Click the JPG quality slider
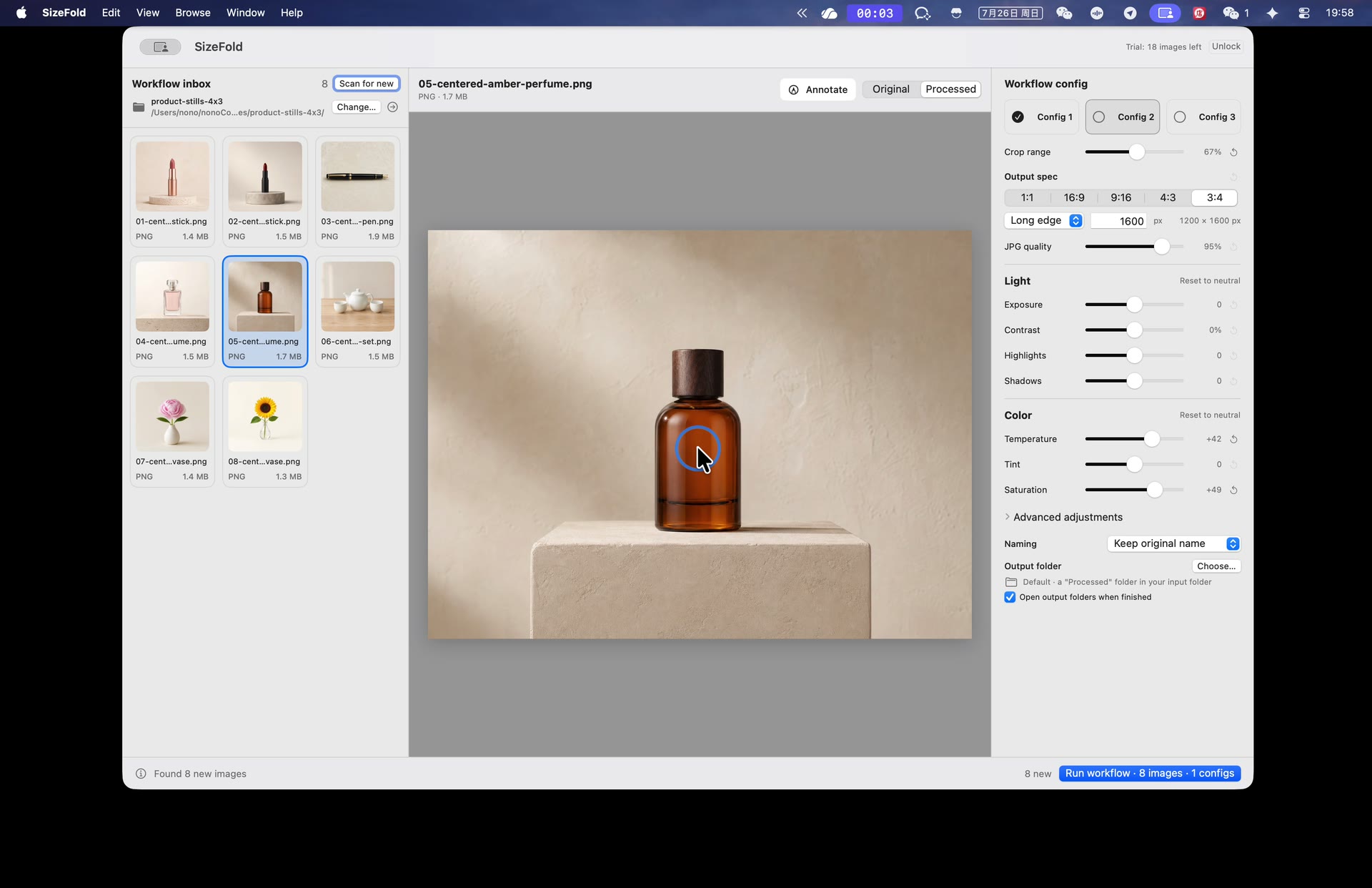This screenshot has width=1372, height=888. pos(1134,247)
